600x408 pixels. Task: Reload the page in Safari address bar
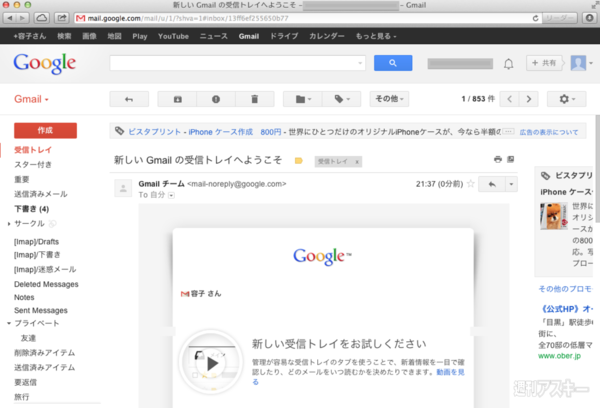point(535,18)
